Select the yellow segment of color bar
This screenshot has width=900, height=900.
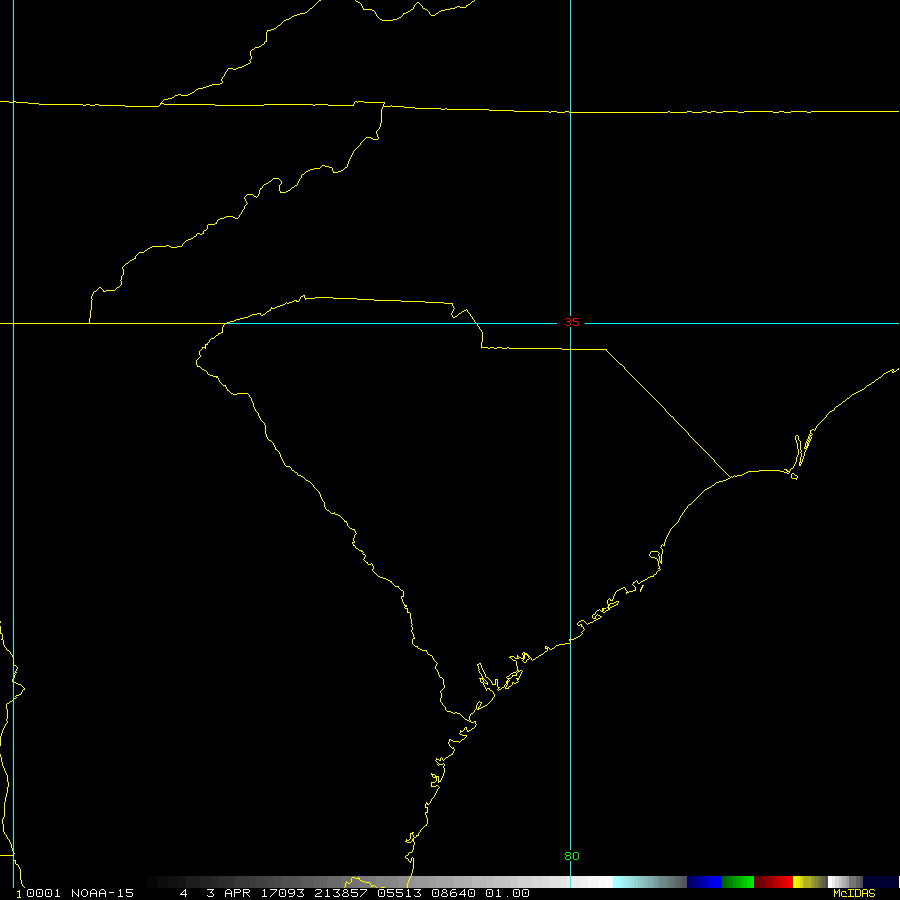pos(806,882)
